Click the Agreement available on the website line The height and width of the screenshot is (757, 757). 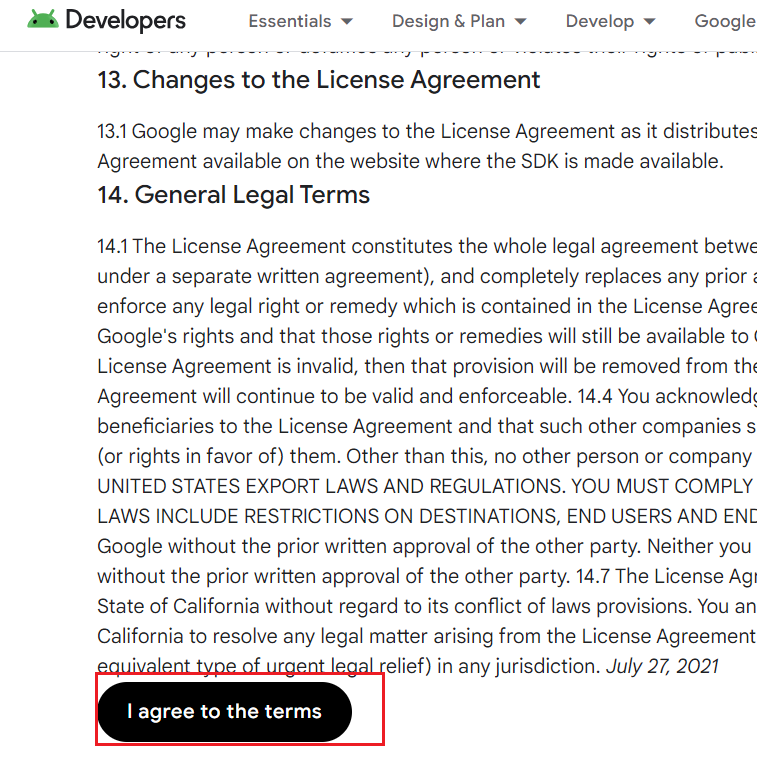[410, 161]
